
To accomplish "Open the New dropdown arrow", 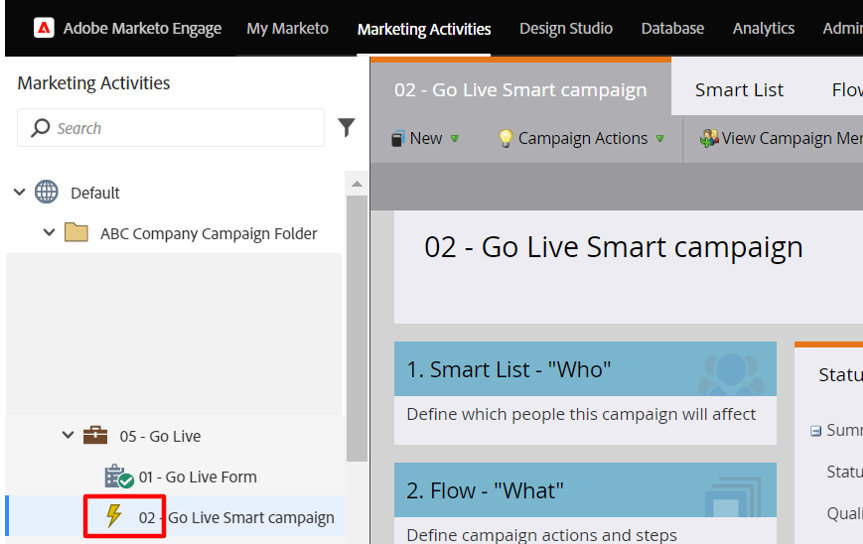I will [455, 139].
